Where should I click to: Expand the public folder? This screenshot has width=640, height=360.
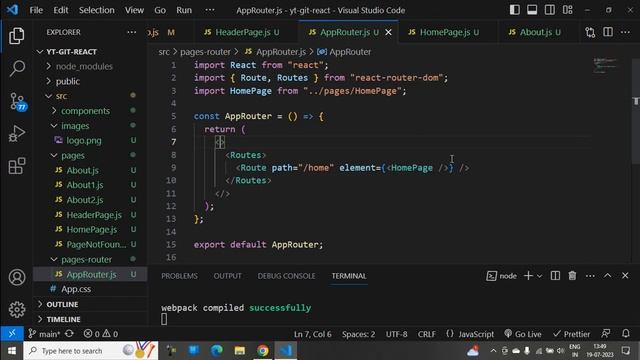pos(90,81)
